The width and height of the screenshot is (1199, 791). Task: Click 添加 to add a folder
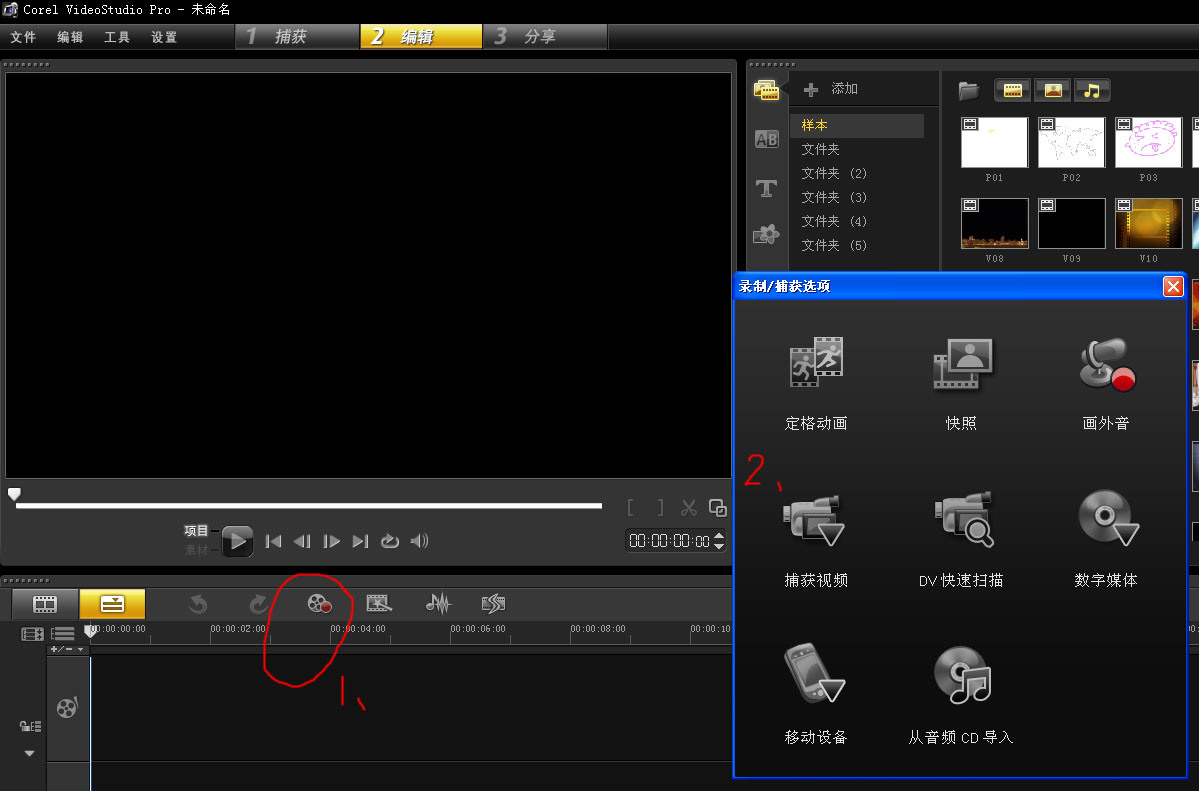point(831,89)
